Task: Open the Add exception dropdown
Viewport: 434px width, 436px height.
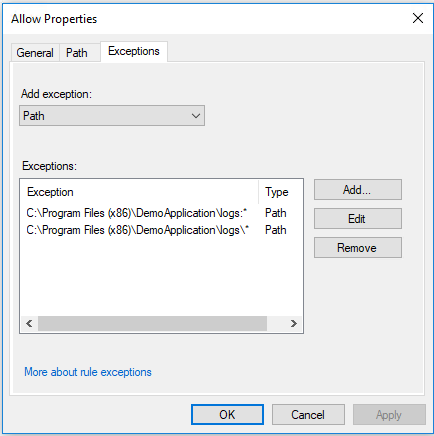Action: coord(112,116)
